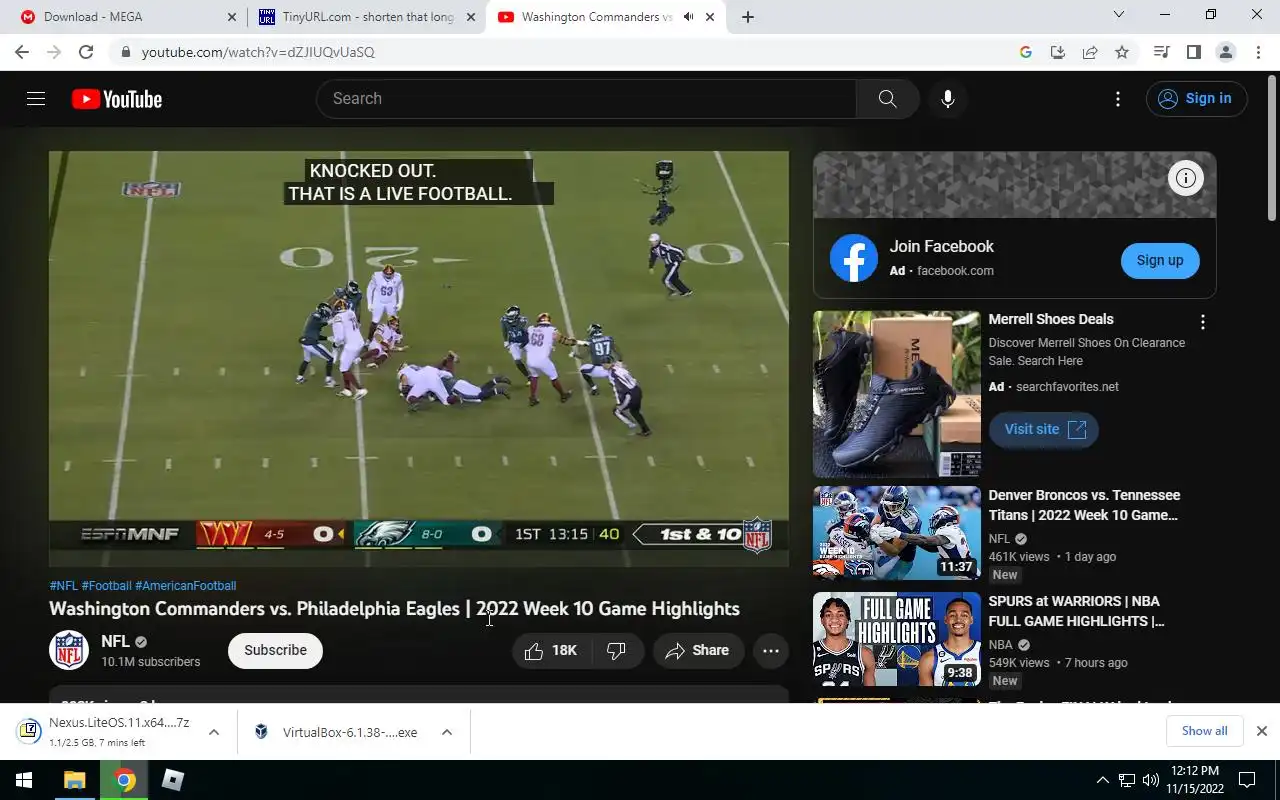1280x800 pixels.
Task: Click the video player area
Action: point(419,359)
